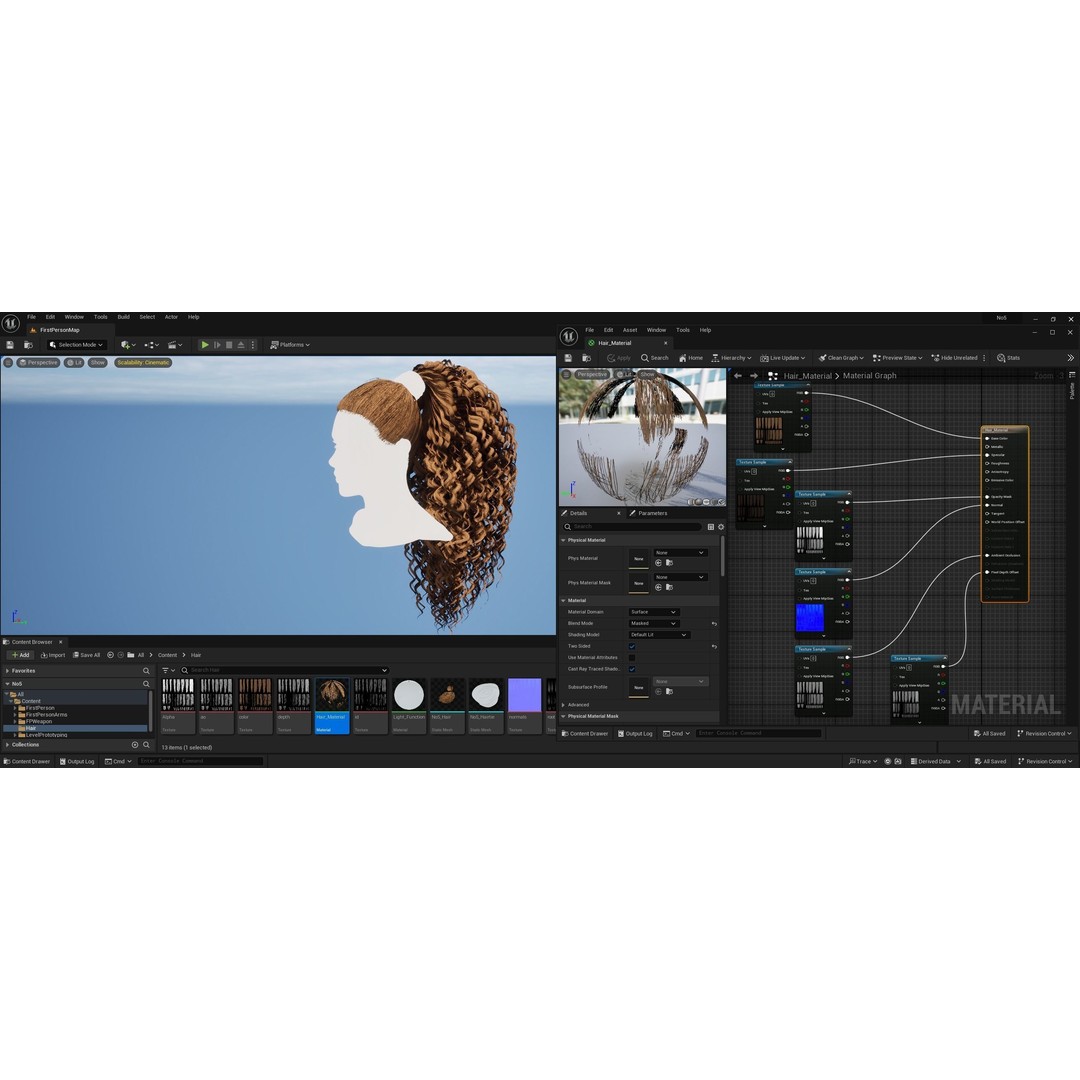Open the Import button in the Content Browser
This screenshot has height=1080, width=1080.
[52, 654]
